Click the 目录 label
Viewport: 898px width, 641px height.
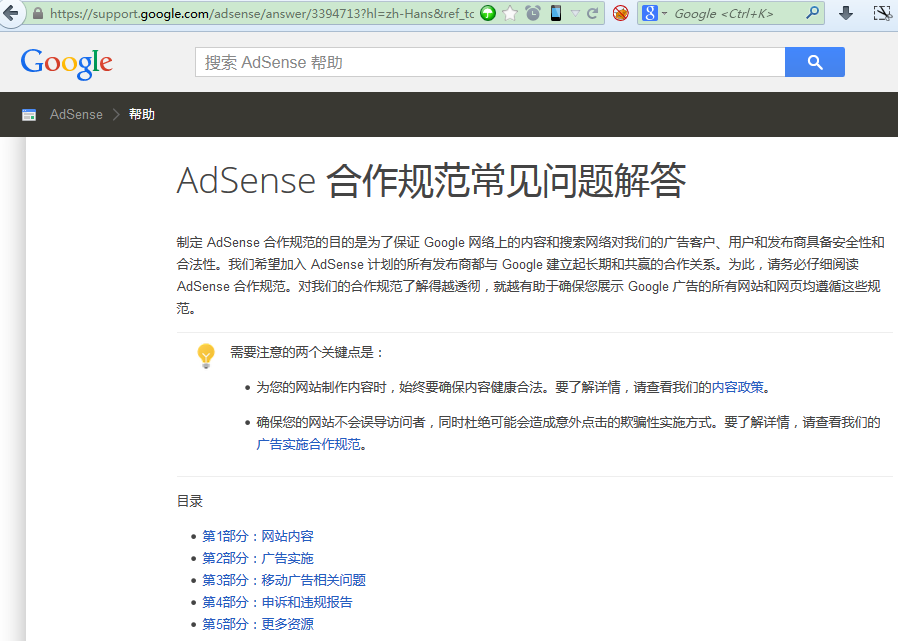190,501
